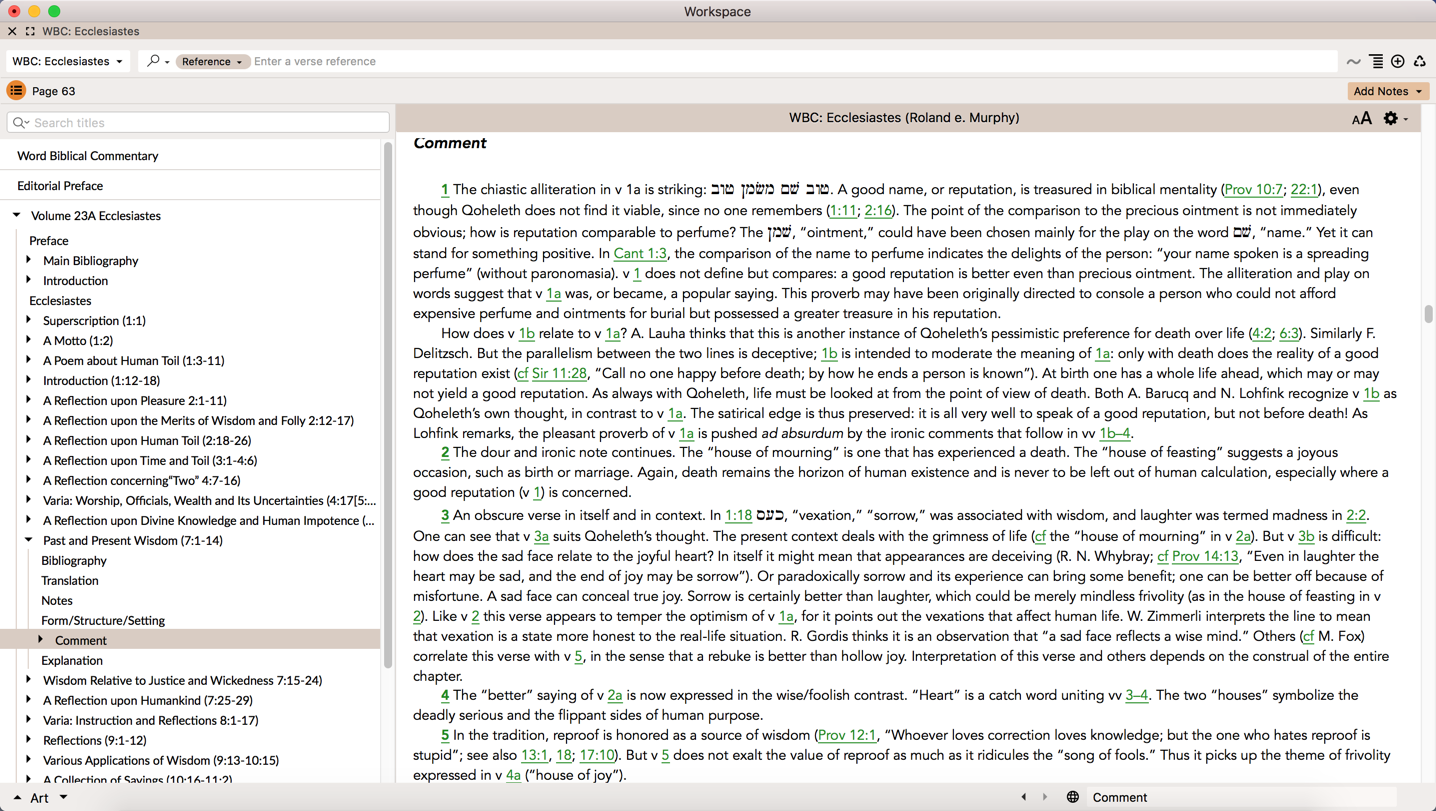Open the WBC: Ecclesiastes module dropdown

point(67,61)
